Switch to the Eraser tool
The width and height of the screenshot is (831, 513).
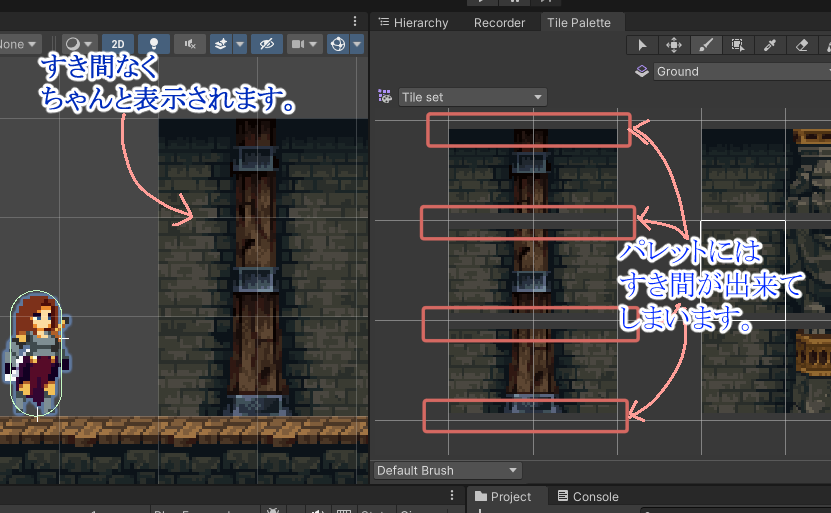tap(801, 45)
